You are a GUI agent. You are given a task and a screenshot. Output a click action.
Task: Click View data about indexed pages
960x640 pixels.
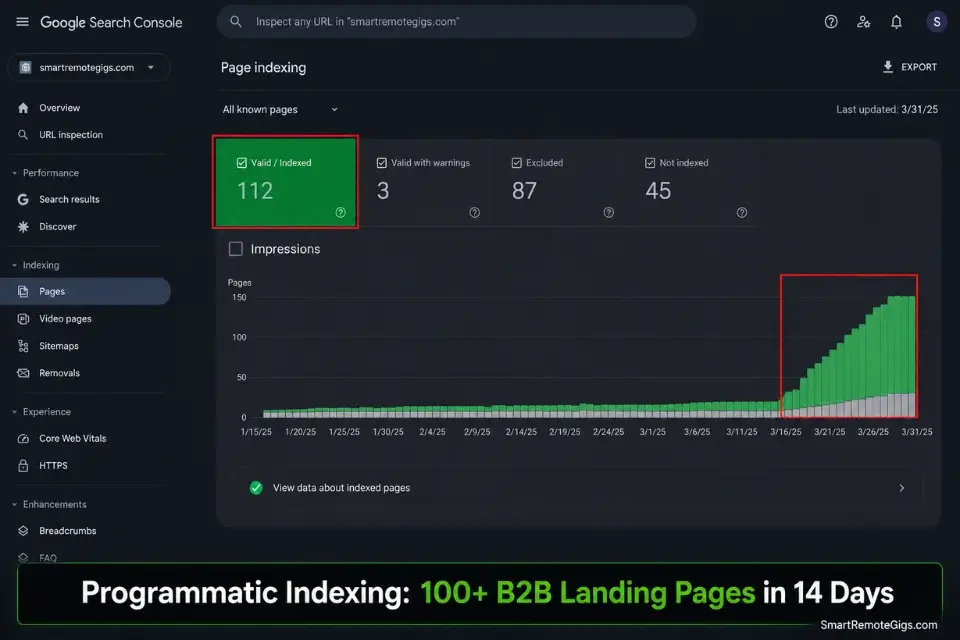click(x=342, y=488)
